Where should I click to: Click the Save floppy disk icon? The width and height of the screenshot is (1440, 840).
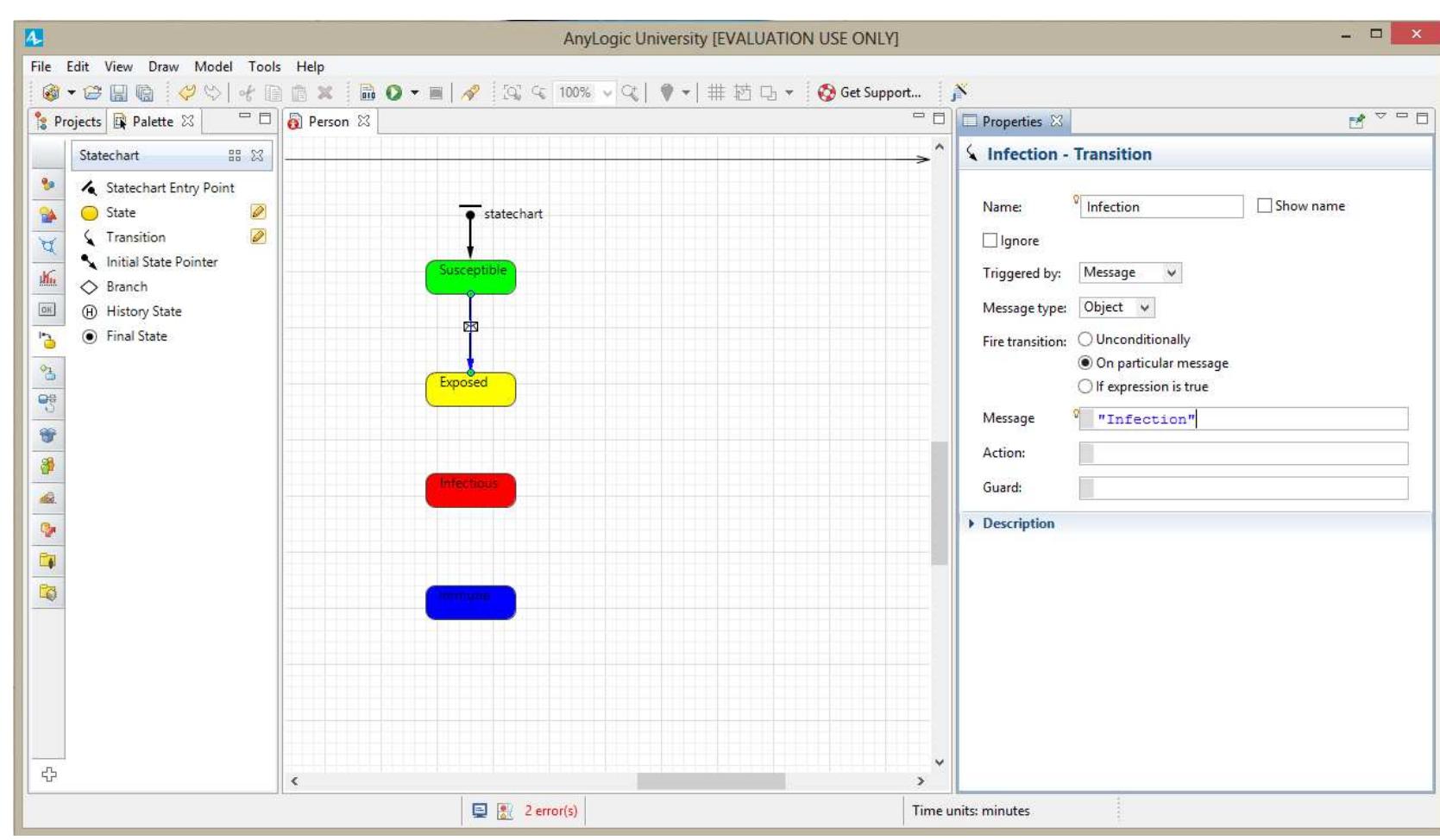coord(119,92)
